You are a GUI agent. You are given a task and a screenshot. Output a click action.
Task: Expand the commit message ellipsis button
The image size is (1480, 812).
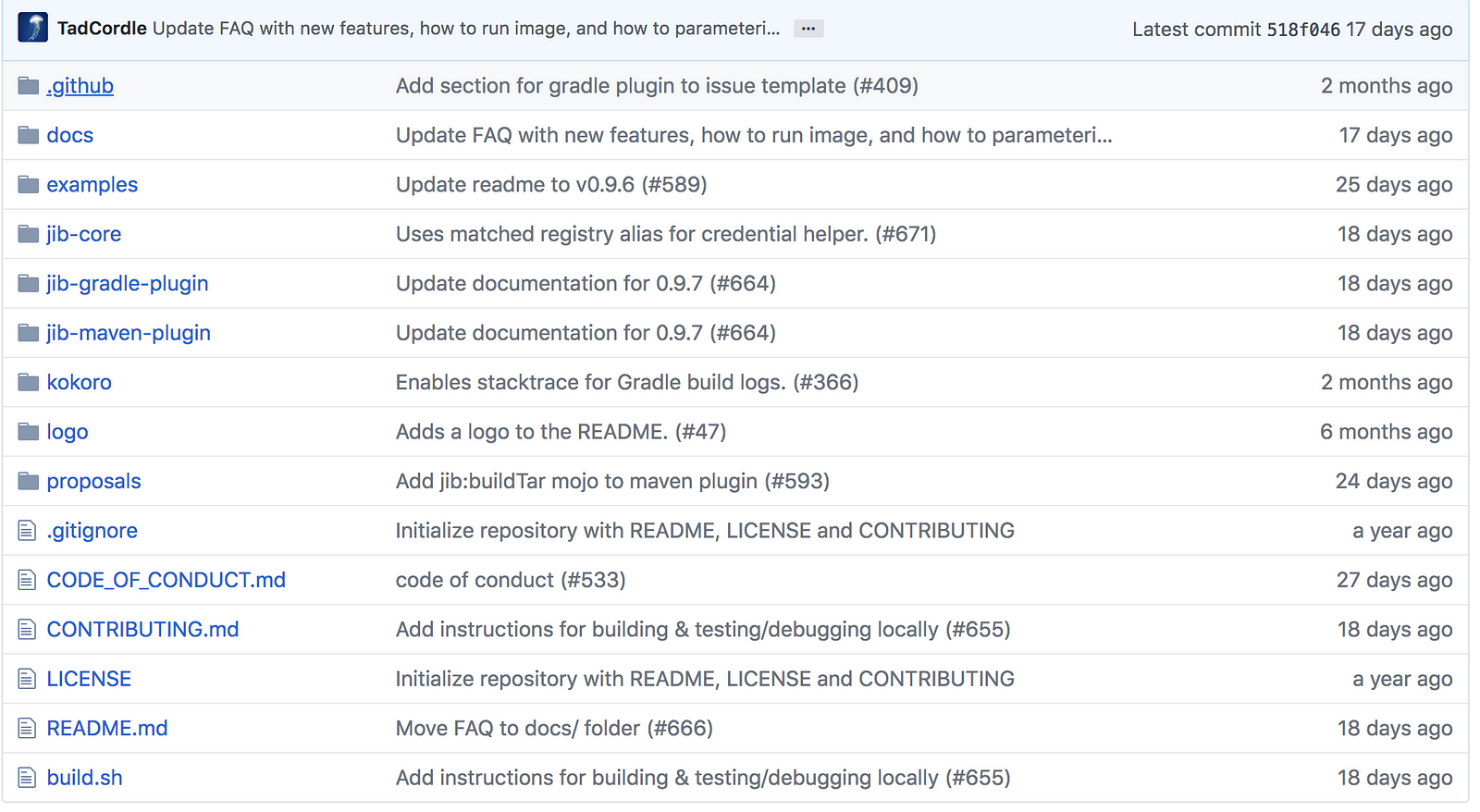coord(808,29)
